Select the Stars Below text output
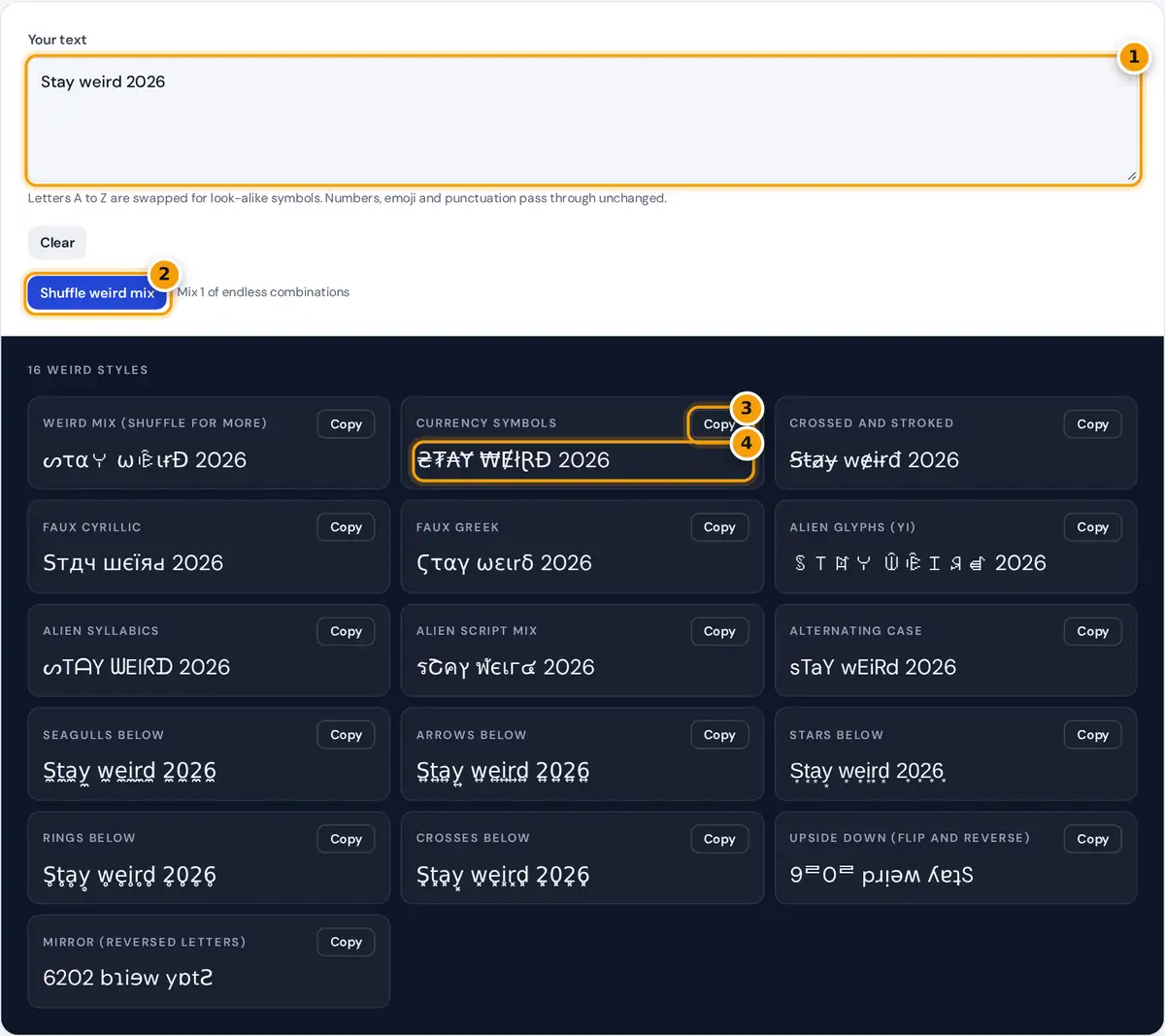The width and height of the screenshot is (1165, 1036). point(867,772)
